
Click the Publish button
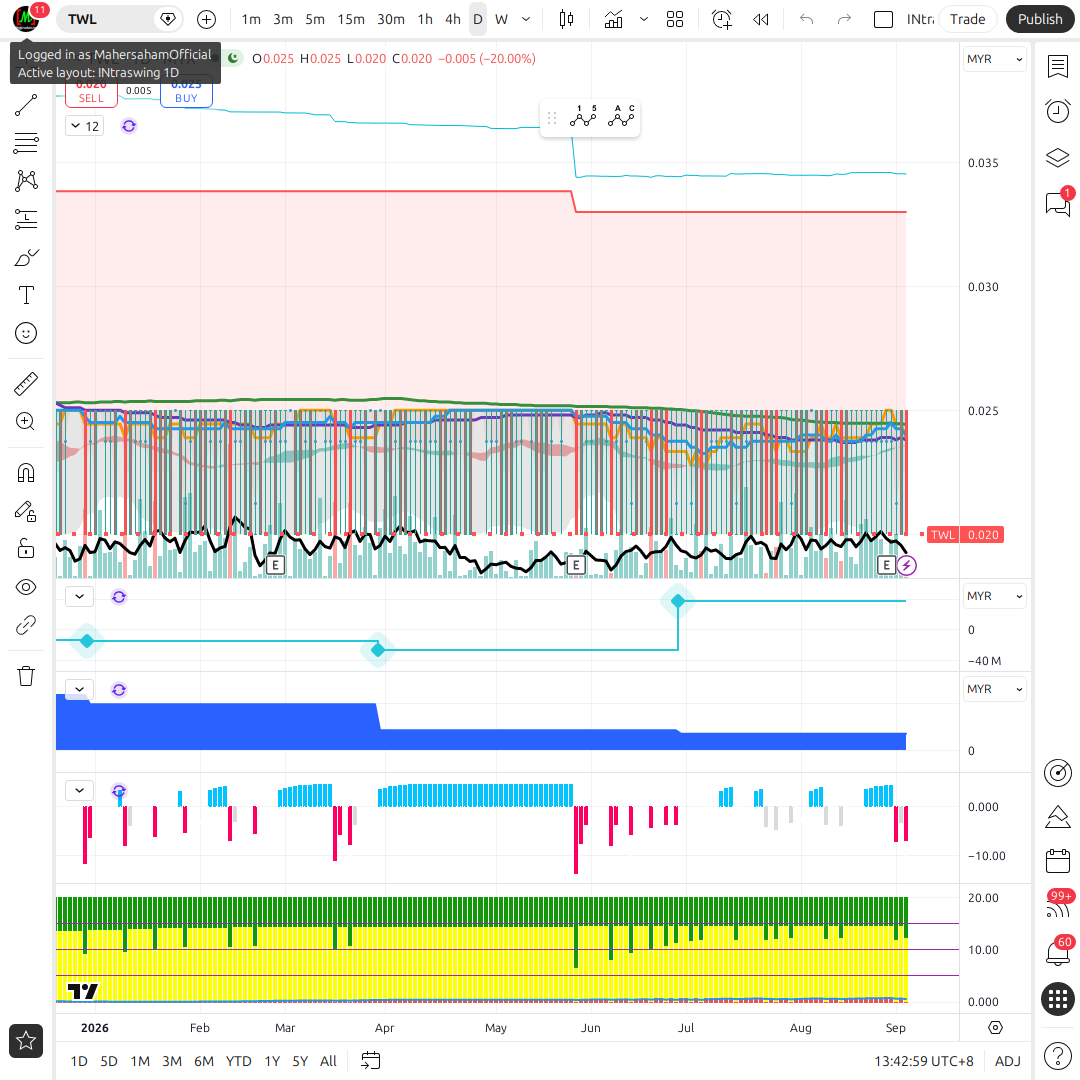point(1039,19)
